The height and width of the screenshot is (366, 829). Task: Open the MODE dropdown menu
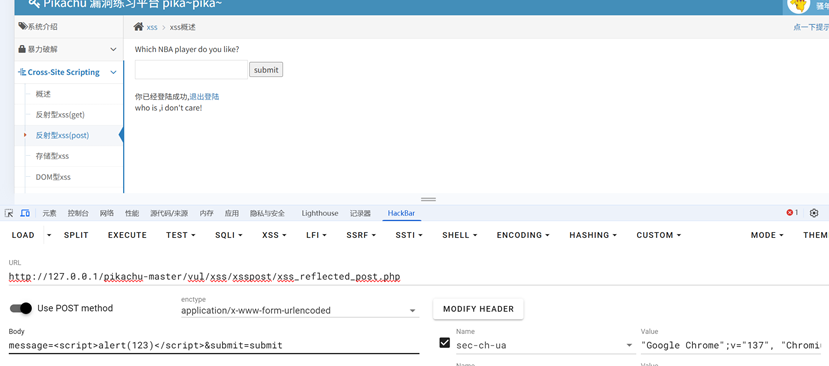click(x=767, y=235)
